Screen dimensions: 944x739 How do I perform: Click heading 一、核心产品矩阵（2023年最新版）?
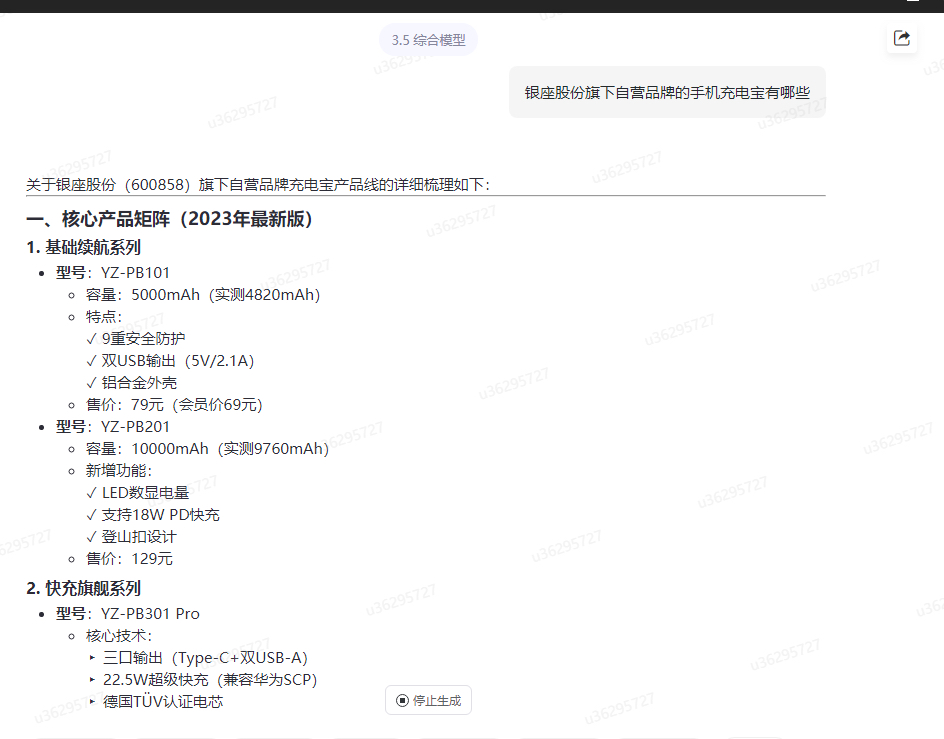coord(169,219)
